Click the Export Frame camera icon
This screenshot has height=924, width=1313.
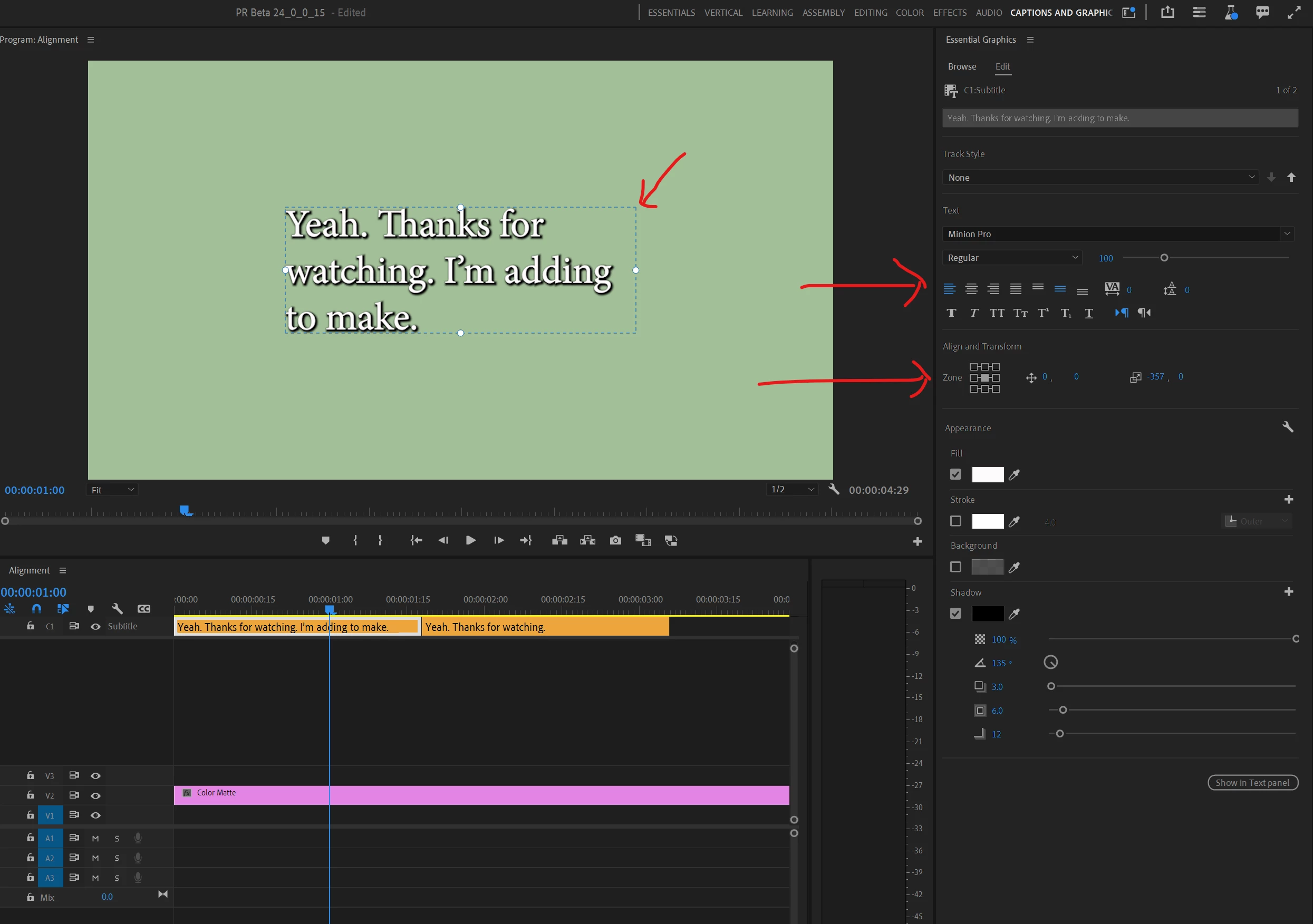615,540
